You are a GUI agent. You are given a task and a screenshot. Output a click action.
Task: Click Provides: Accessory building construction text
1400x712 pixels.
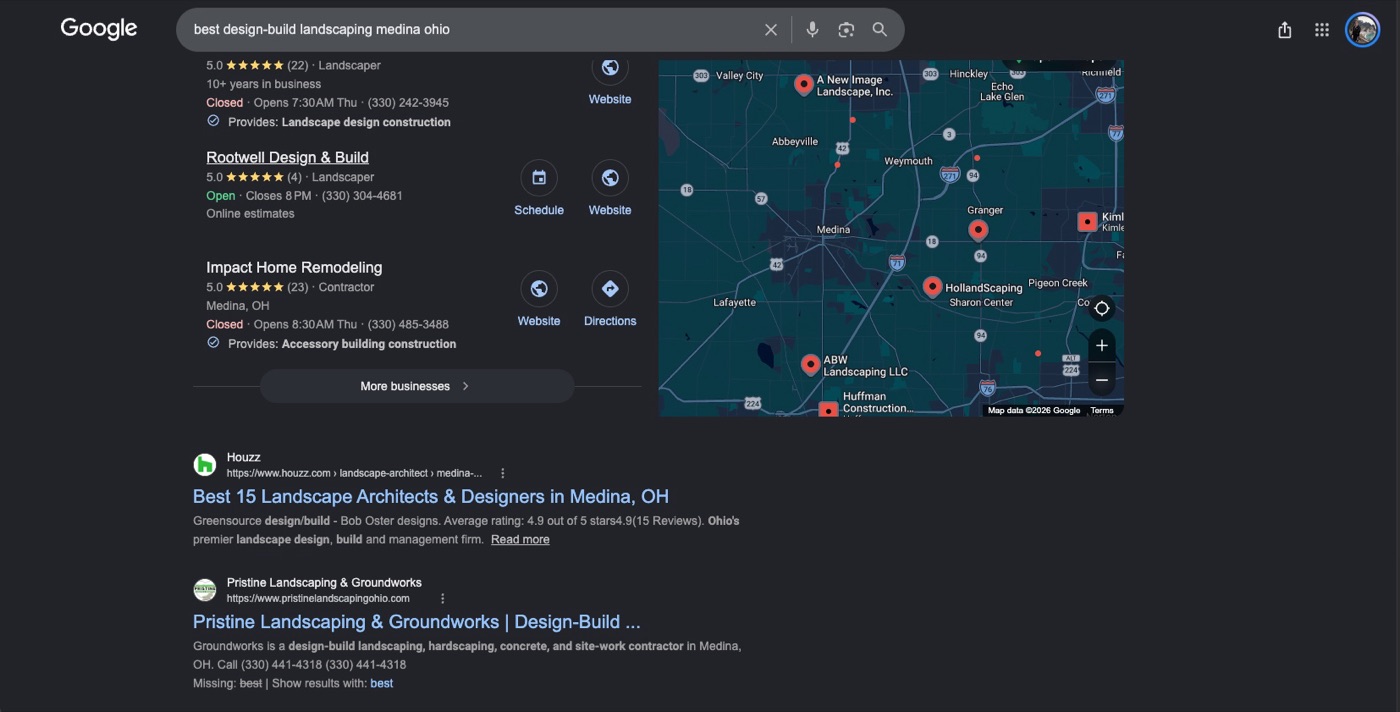coord(342,344)
